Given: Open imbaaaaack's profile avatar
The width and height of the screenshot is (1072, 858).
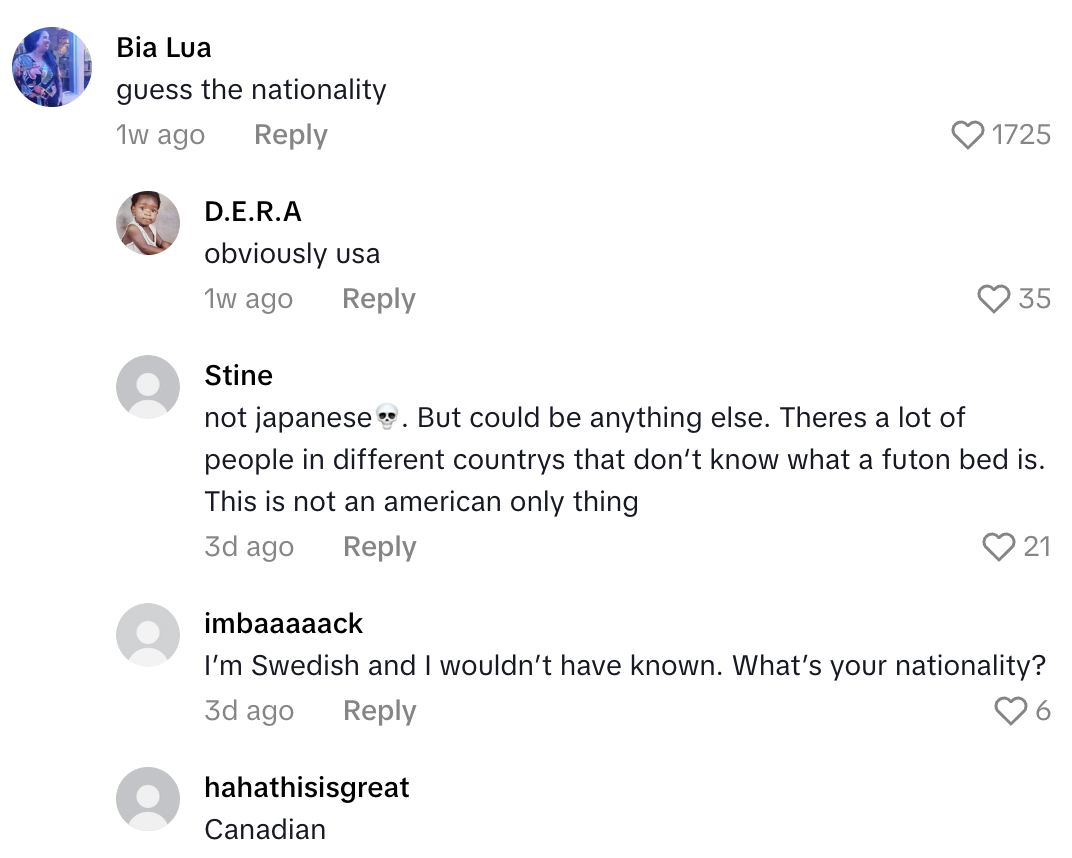Looking at the screenshot, I should coord(148,635).
